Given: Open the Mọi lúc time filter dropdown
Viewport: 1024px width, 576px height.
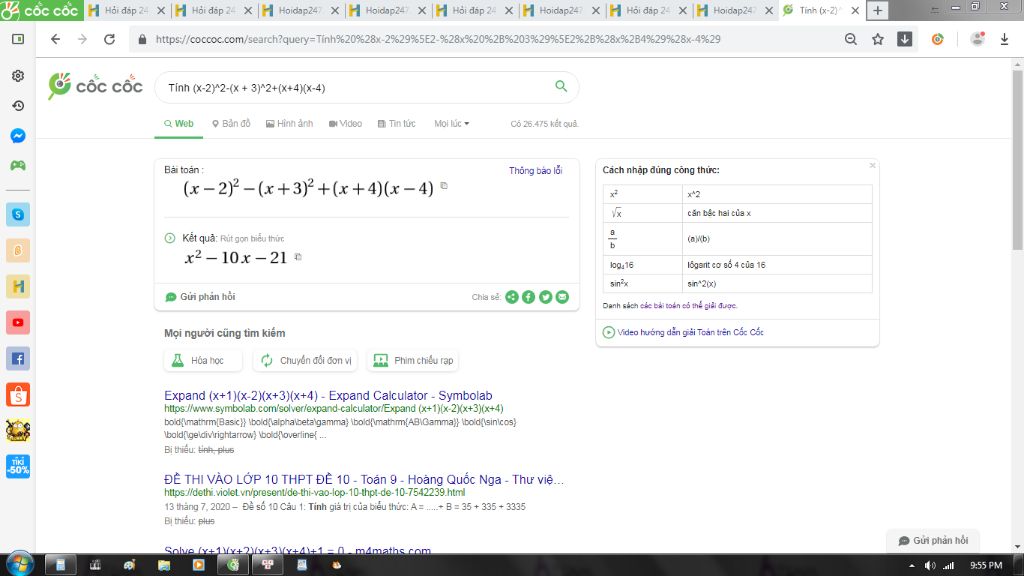Looking at the screenshot, I should 451,123.
